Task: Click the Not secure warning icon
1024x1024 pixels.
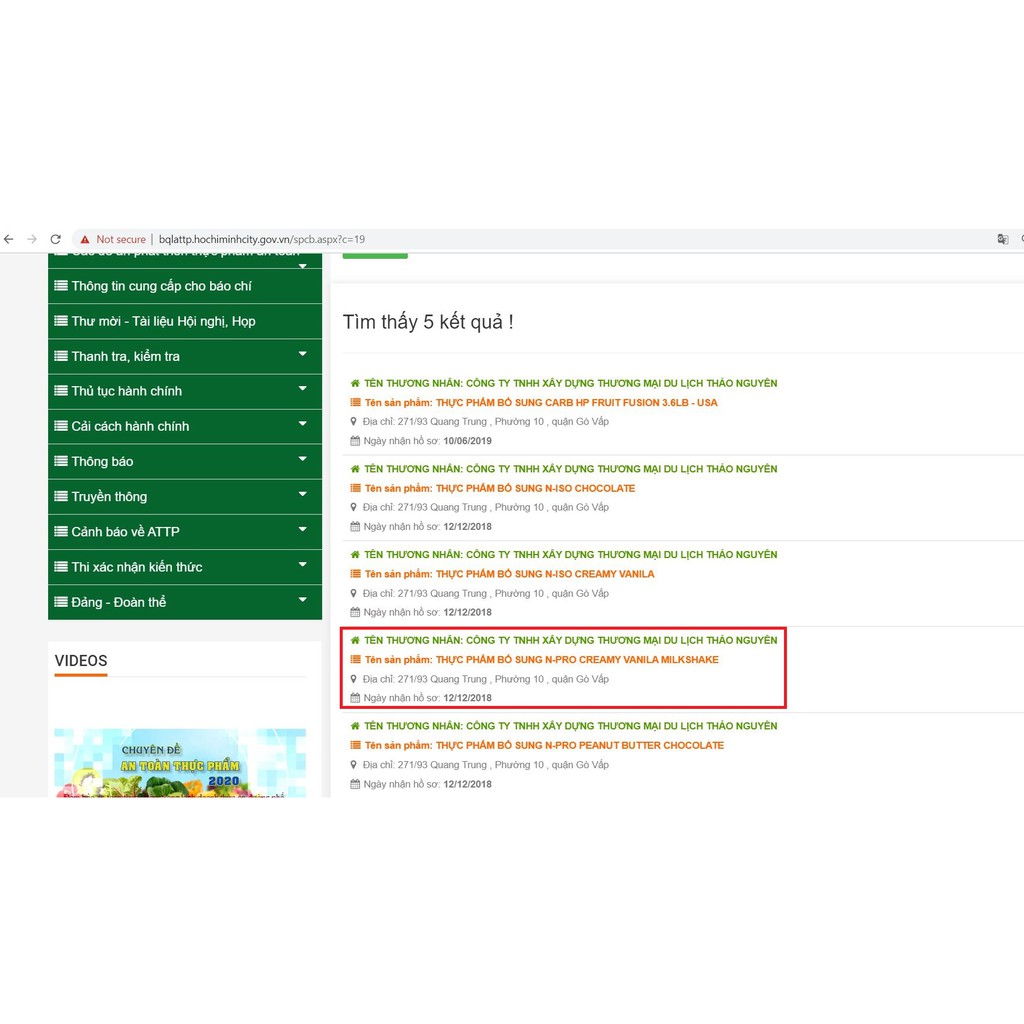Action: [x=85, y=239]
